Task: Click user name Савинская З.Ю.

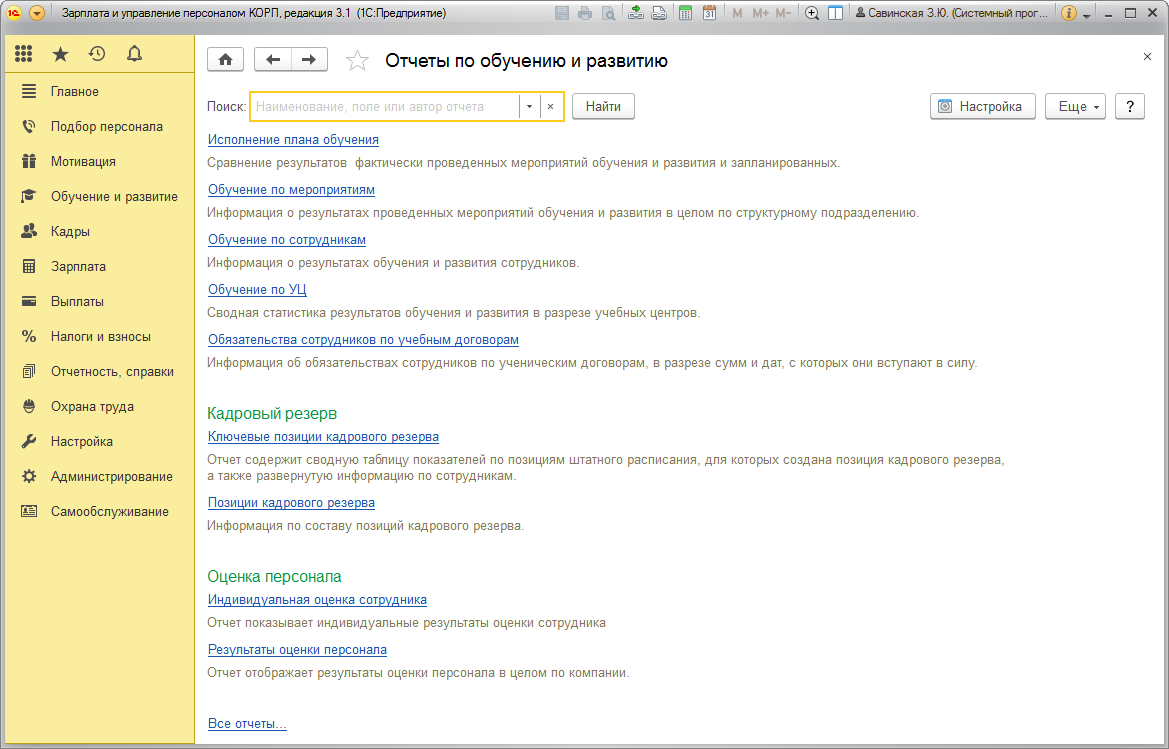Action: click(x=952, y=13)
